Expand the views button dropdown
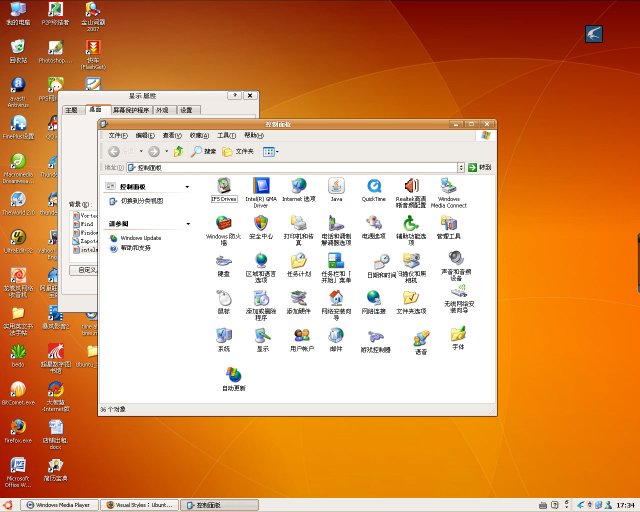Viewport: 640px width, 512px height. 276,151
